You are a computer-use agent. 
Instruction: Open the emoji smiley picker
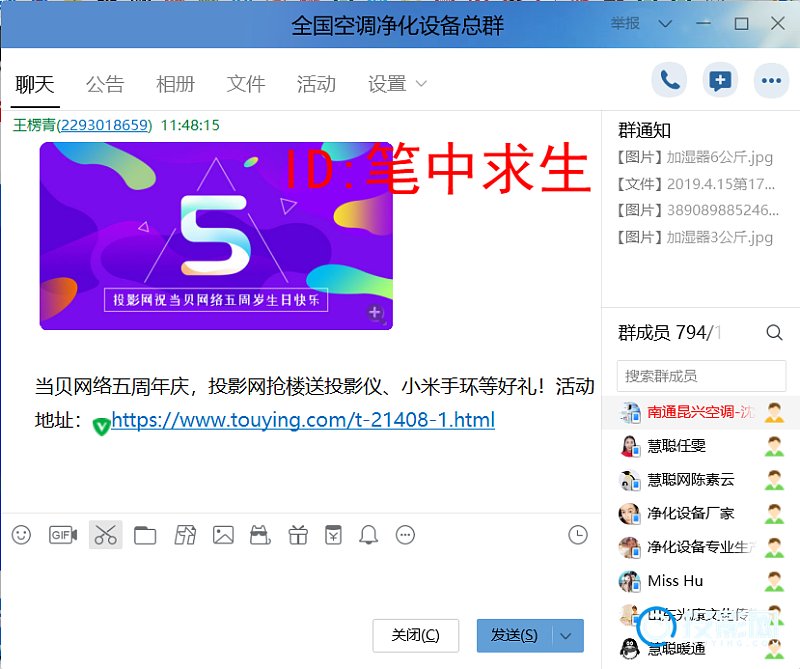point(21,535)
